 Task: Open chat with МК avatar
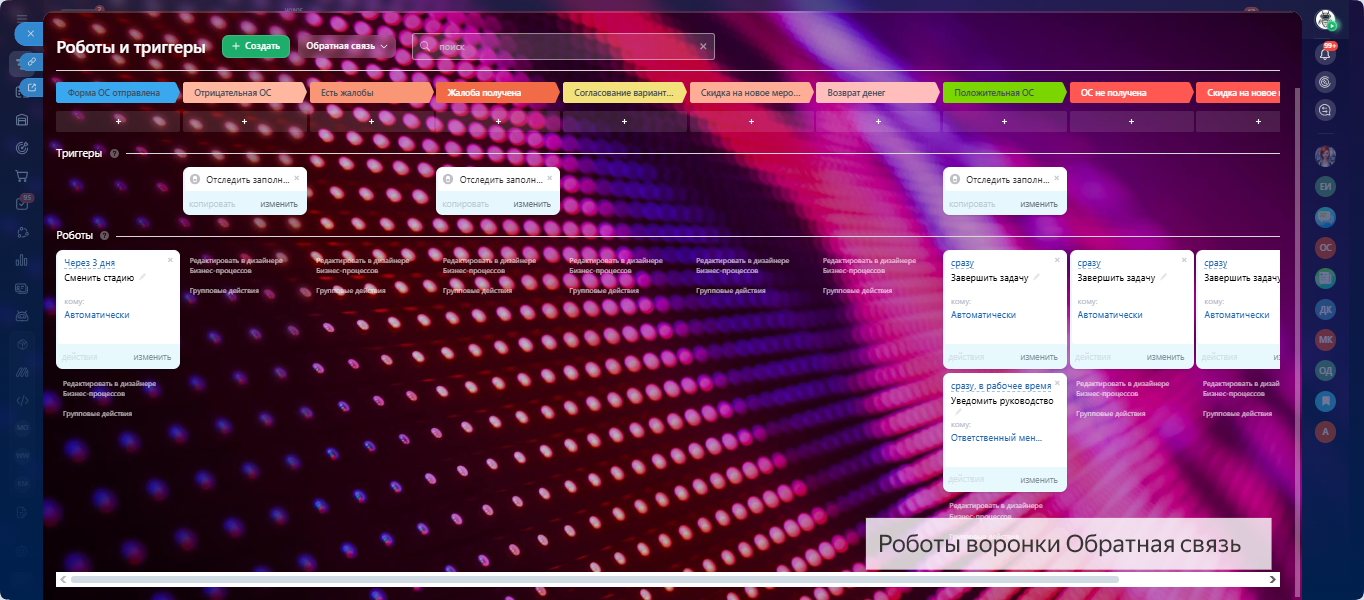(1326, 340)
